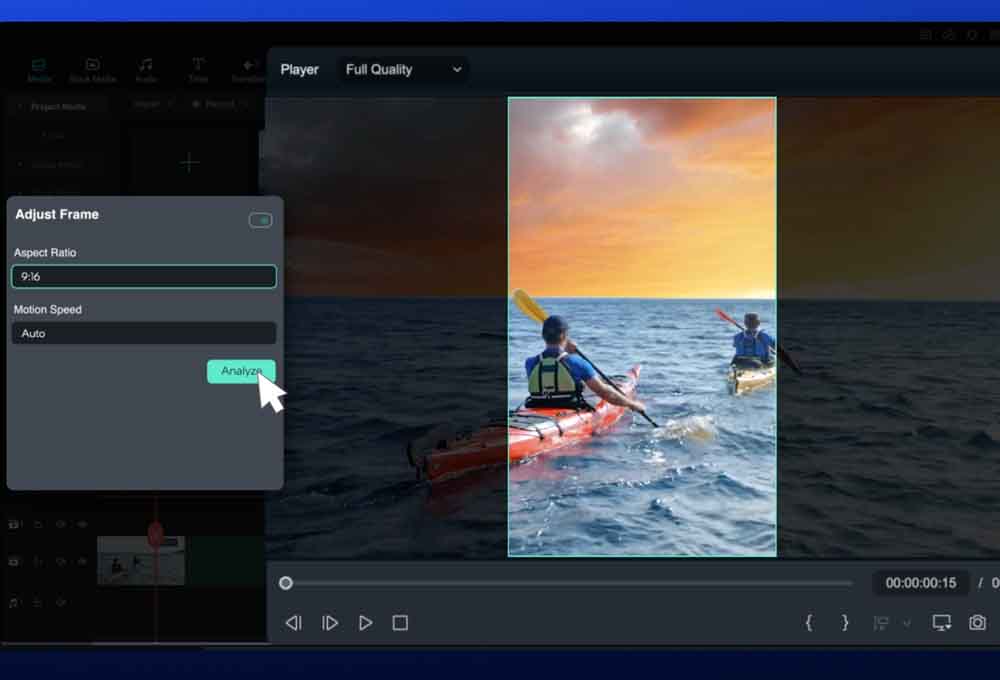Viewport: 1000px width, 680px height.
Task: Open the Stock Media tab
Action: pos(92,70)
